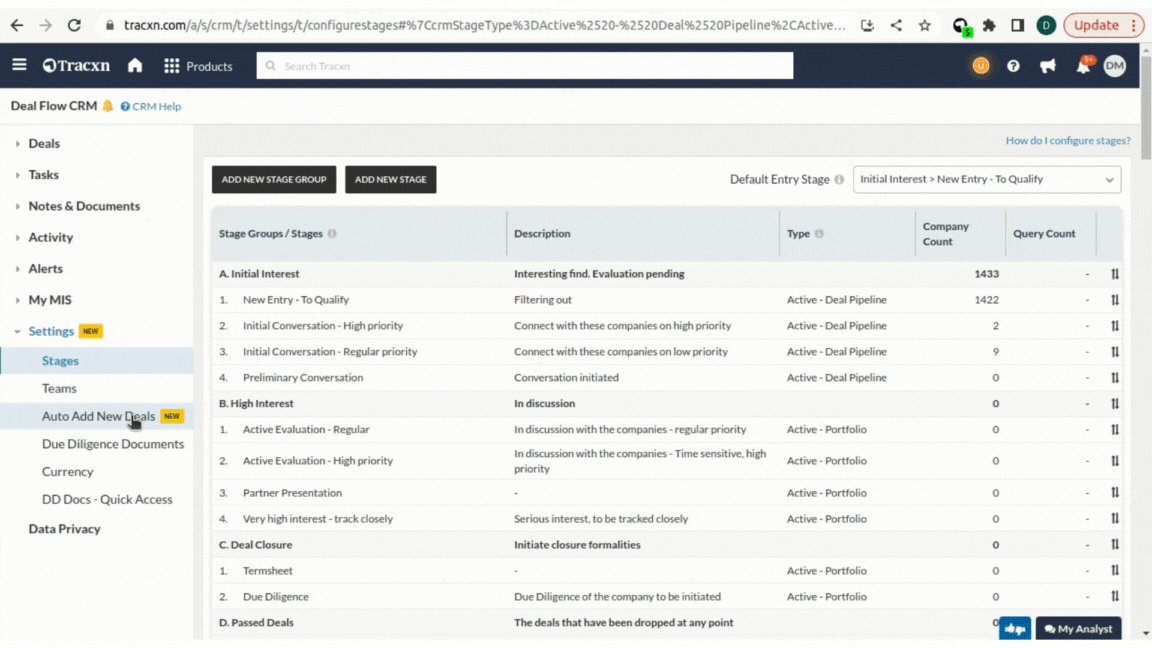Open the Products grid menu
1152x648 pixels.
point(197,66)
